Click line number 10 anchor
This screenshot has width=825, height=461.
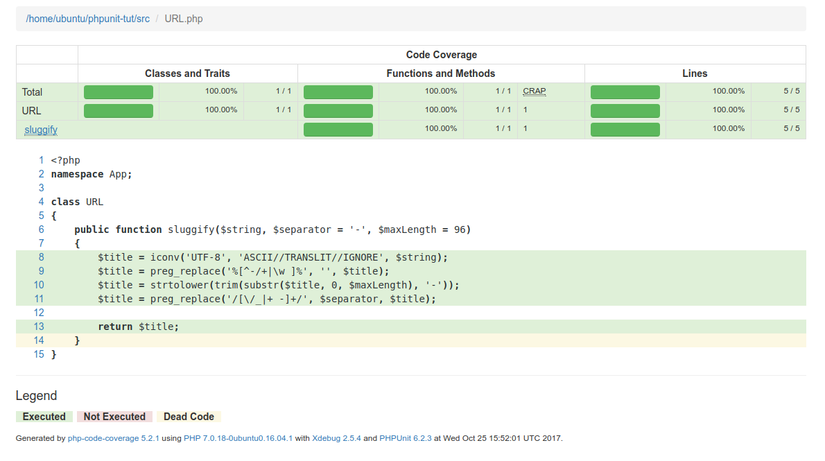coord(39,285)
